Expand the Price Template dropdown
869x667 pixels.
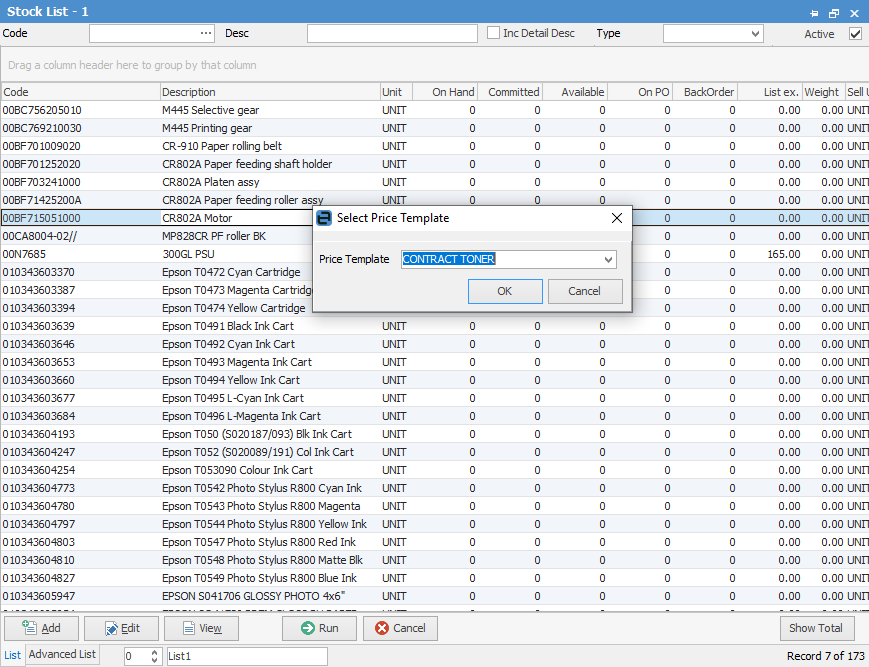pos(608,260)
